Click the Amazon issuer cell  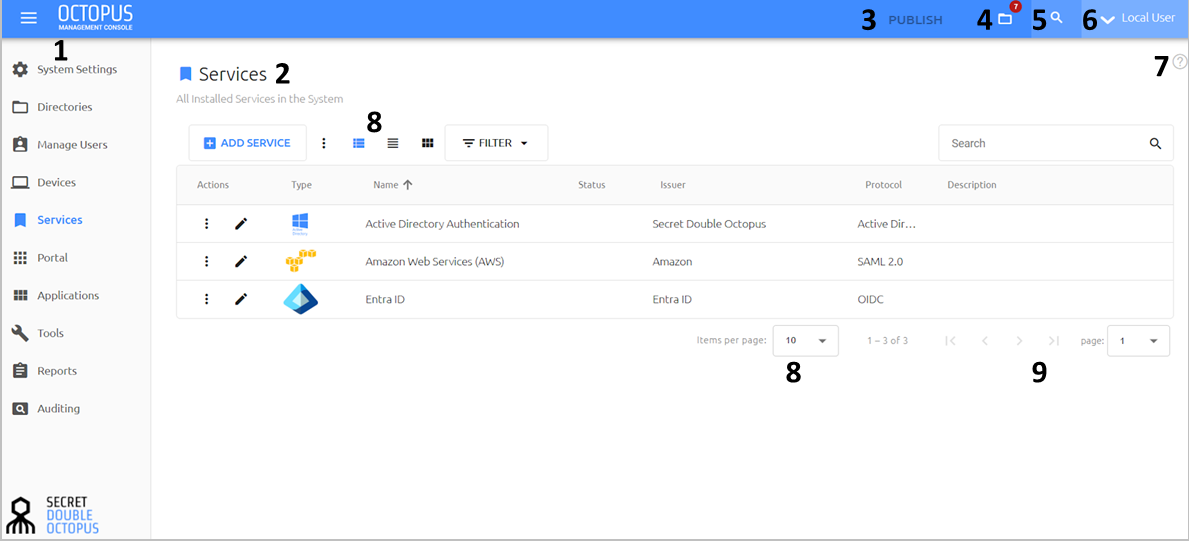pyautogui.click(x=672, y=261)
